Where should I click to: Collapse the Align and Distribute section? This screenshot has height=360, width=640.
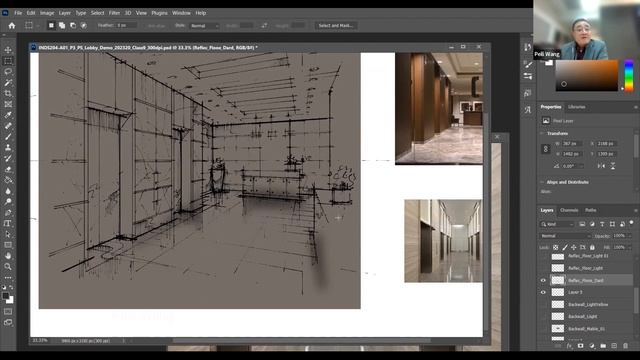(x=542, y=182)
